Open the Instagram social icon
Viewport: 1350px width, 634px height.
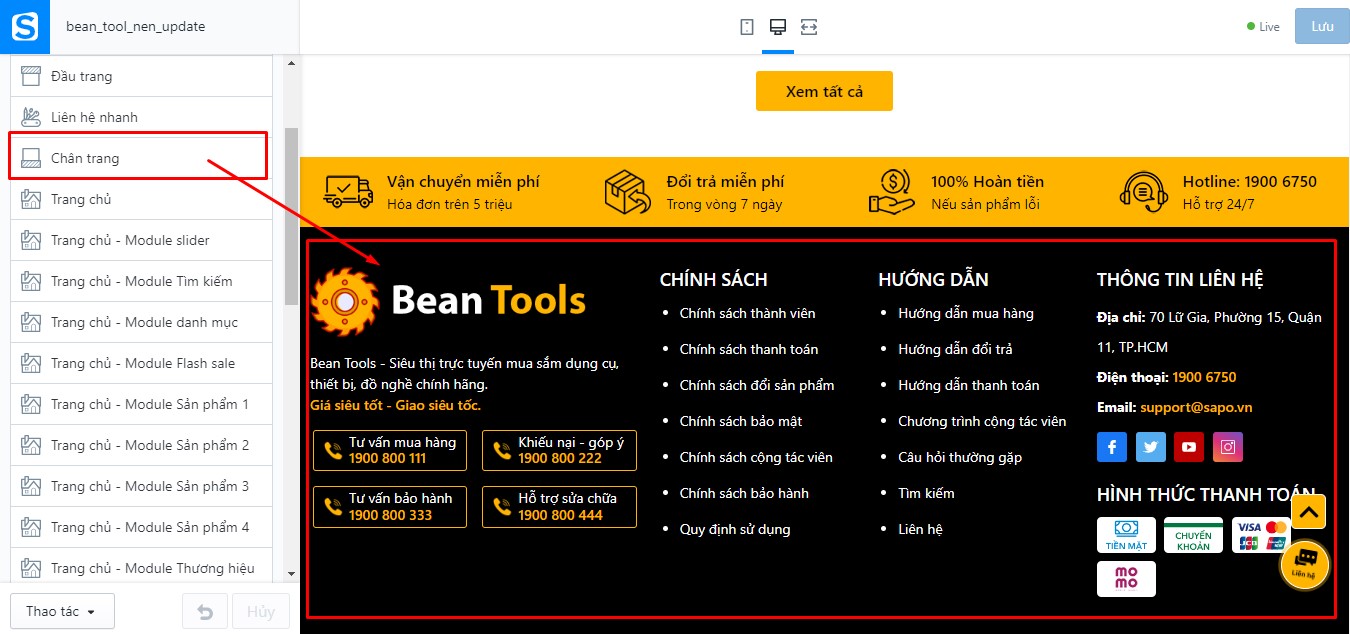1228,447
